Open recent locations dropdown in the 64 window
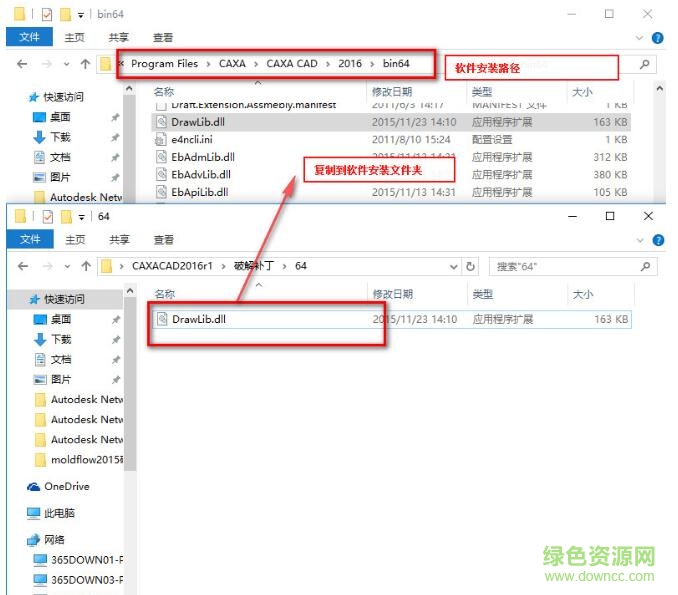Viewport: 678px width, 595px height. tap(67, 266)
